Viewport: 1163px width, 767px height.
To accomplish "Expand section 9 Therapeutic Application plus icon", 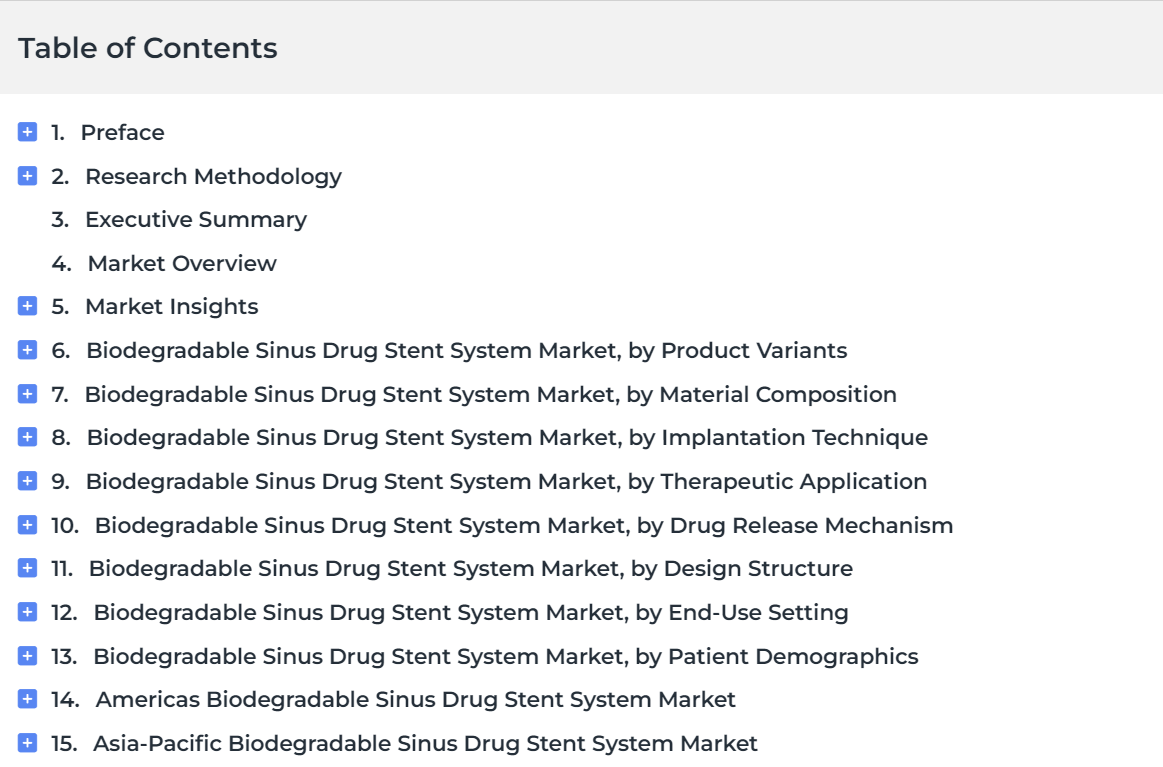I will click(28, 481).
